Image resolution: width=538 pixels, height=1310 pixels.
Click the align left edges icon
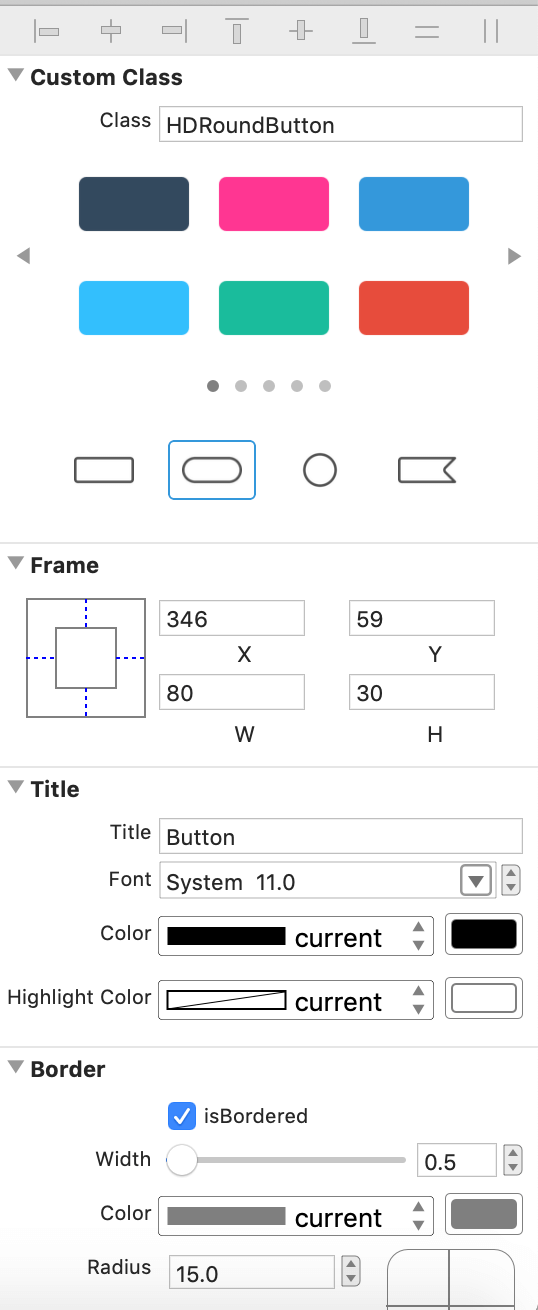tap(47, 31)
